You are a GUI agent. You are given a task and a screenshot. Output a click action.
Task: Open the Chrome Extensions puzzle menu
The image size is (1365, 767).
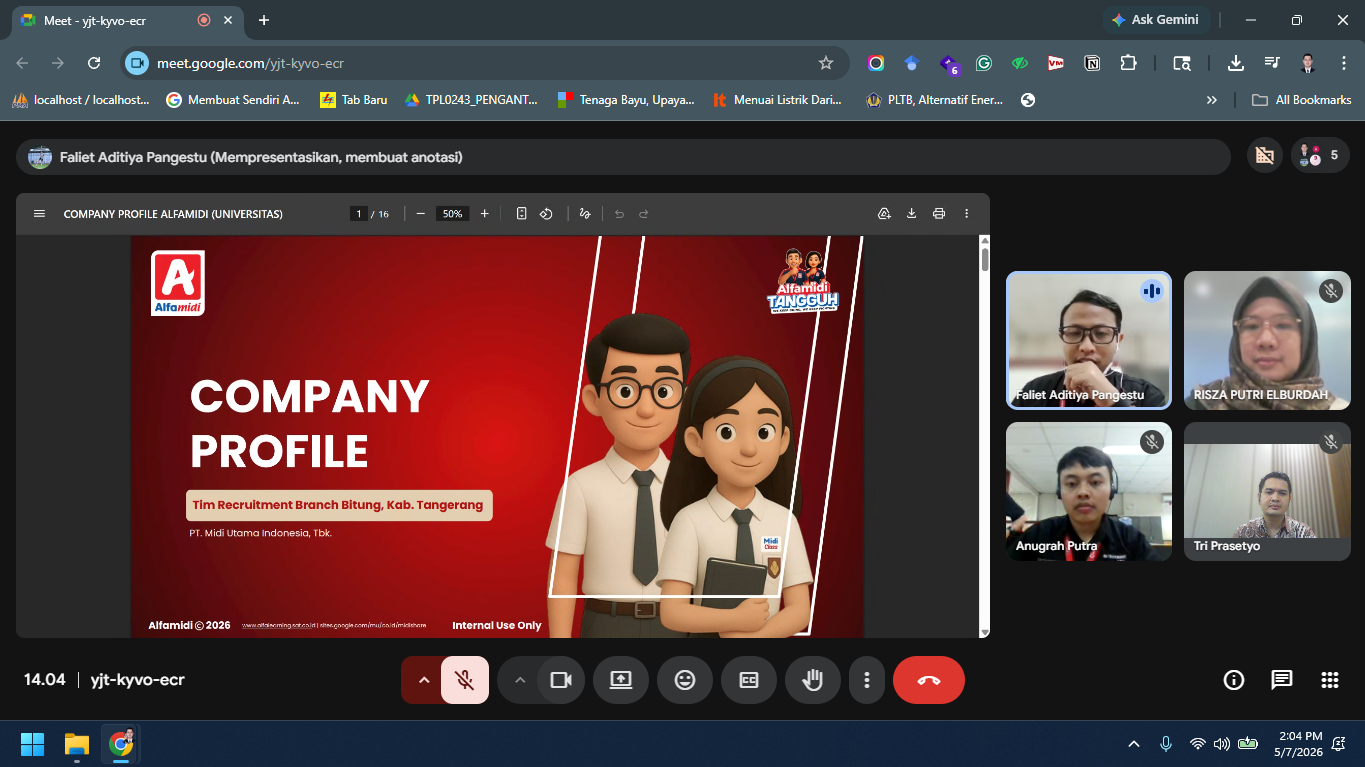coord(1128,63)
